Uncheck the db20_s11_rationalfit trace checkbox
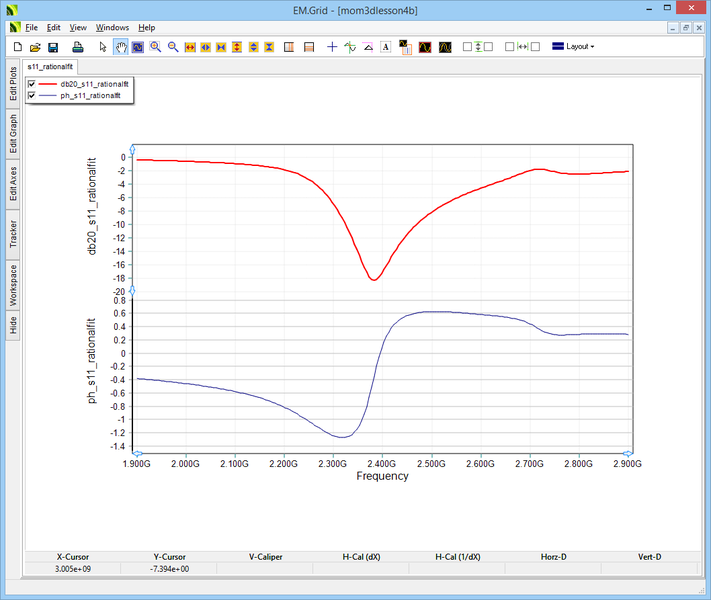The width and height of the screenshot is (711, 600). pyautogui.click(x=32, y=83)
